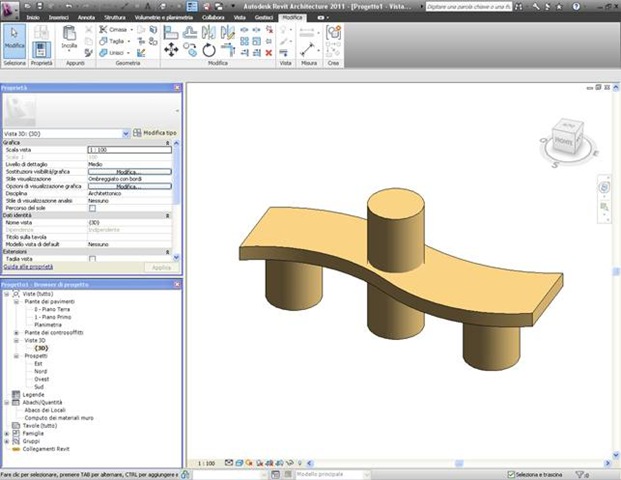Open the Struttura ribbon tab

tap(115, 18)
